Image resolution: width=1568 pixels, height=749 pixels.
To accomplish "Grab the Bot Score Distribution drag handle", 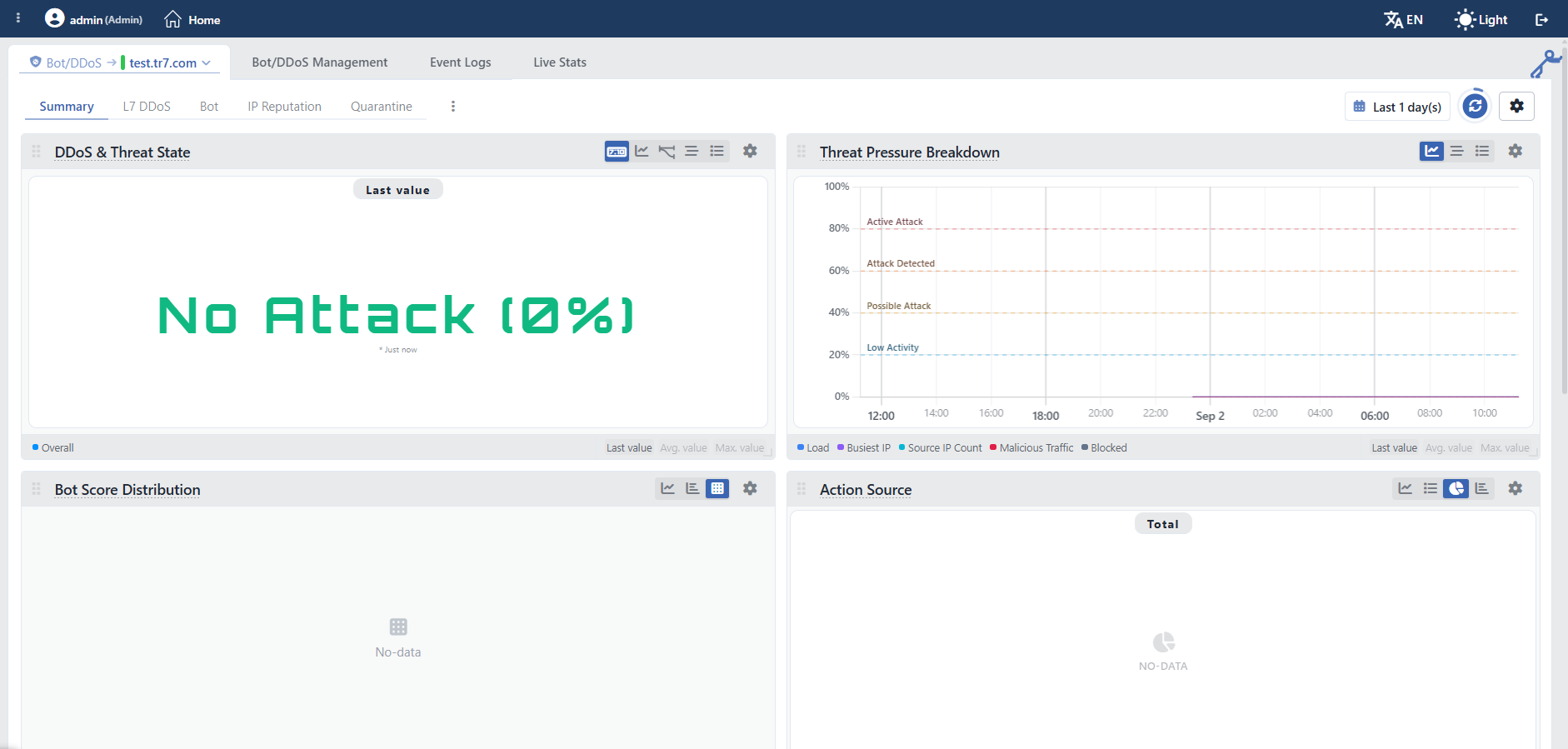I will (36, 488).
